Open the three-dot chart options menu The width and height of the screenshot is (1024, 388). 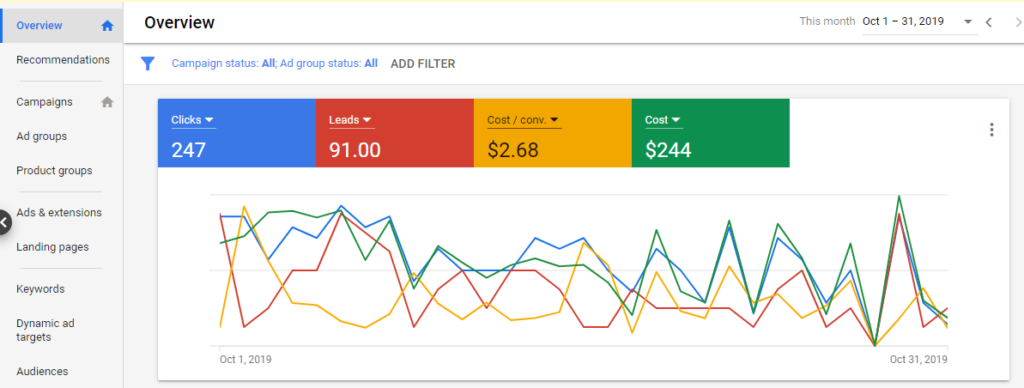tap(991, 129)
